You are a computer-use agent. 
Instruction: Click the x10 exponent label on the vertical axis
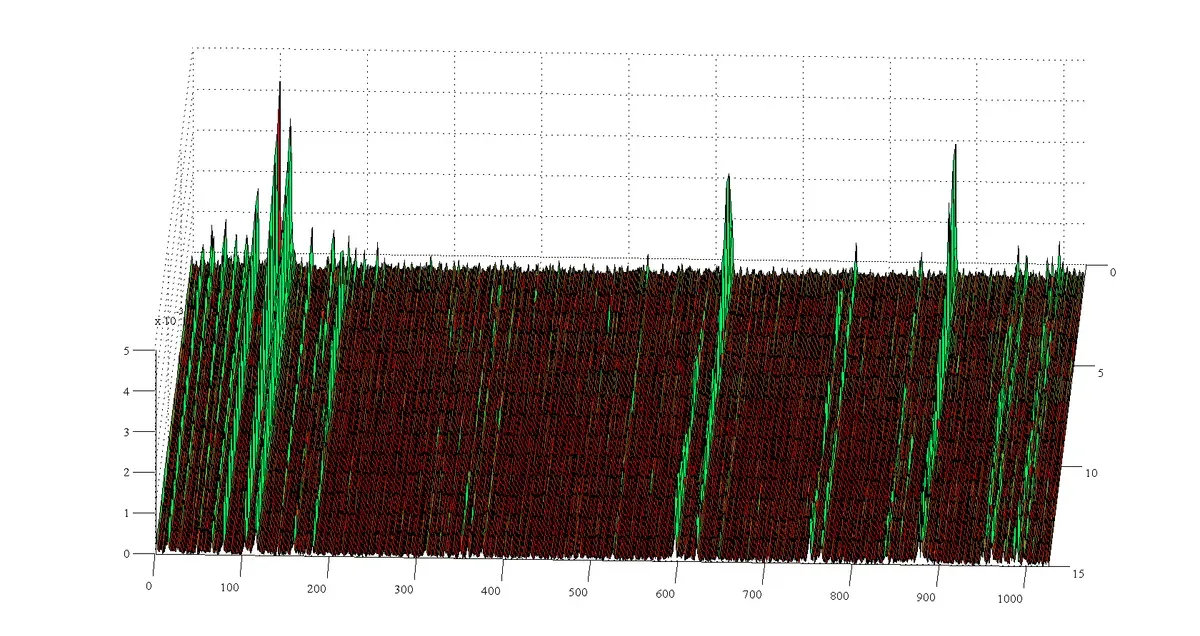[x=165, y=321]
